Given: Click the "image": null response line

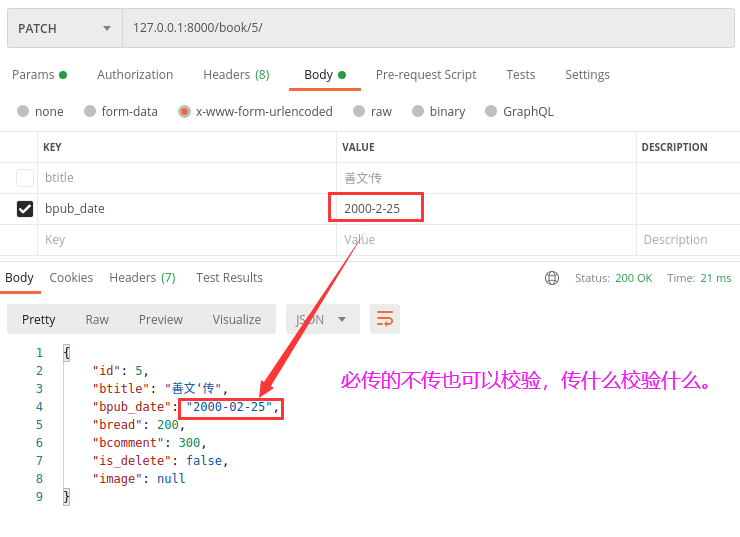Looking at the screenshot, I should [139, 478].
